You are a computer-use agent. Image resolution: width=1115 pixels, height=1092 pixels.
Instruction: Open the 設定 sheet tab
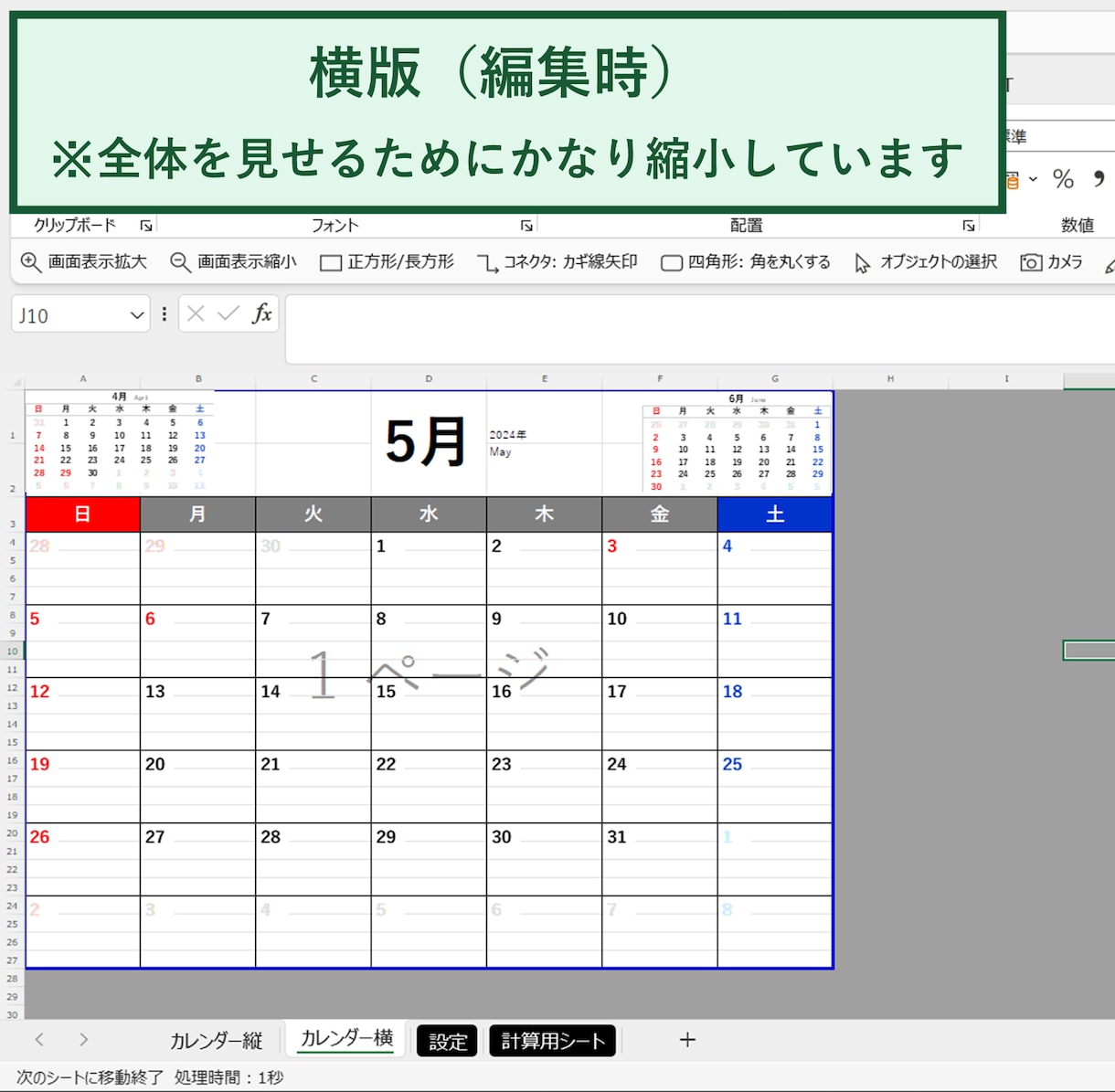click(448, 1041)
